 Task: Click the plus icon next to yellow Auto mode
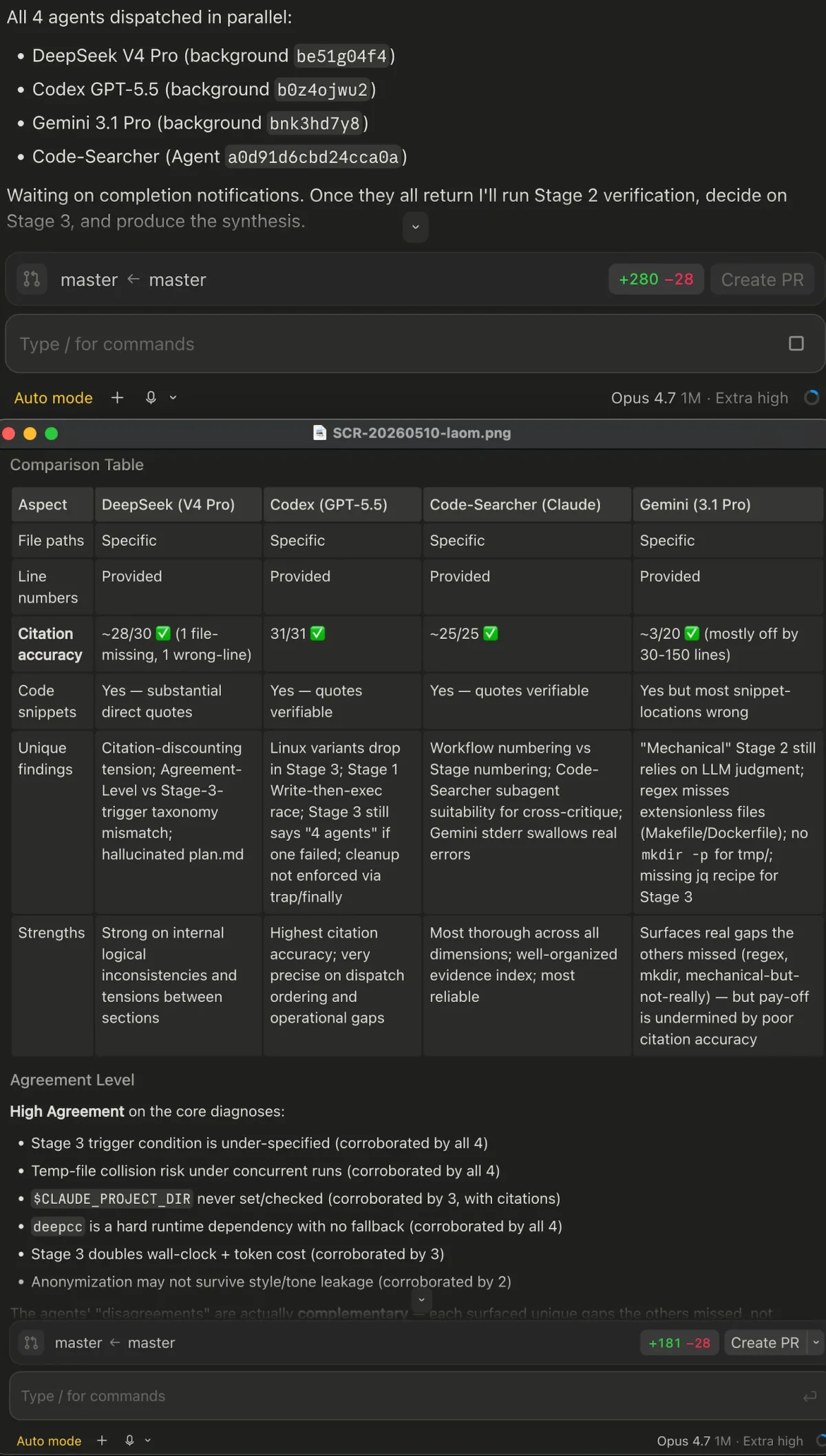[118, 397]
